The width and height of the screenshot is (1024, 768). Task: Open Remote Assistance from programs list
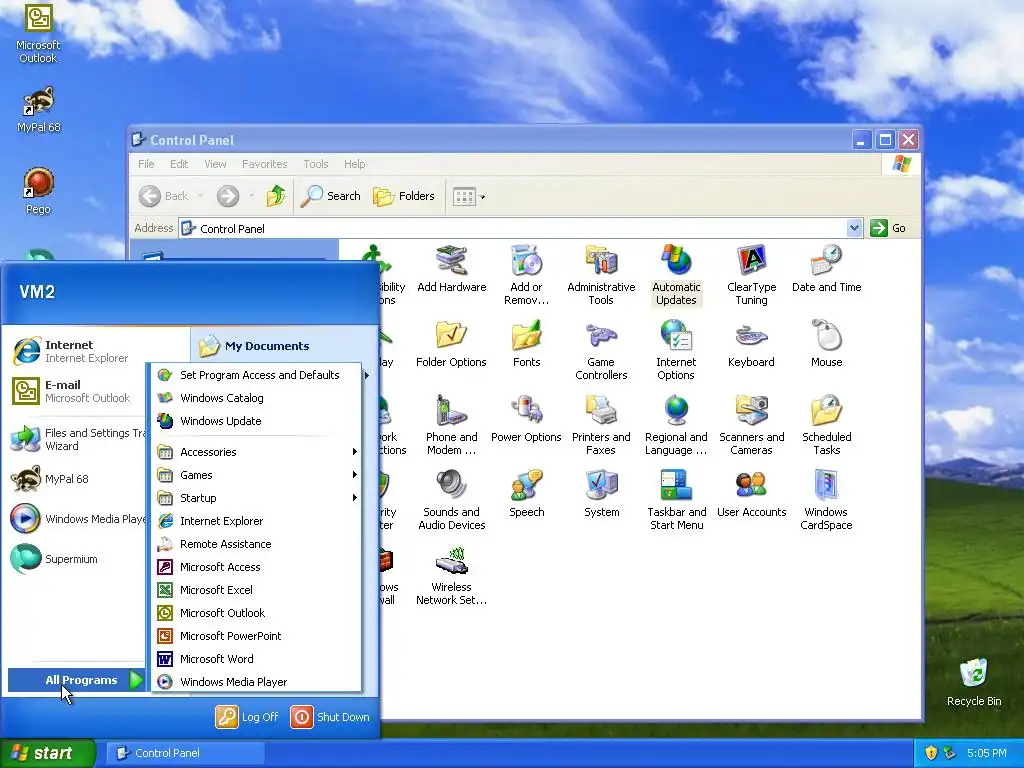point(257,544)
